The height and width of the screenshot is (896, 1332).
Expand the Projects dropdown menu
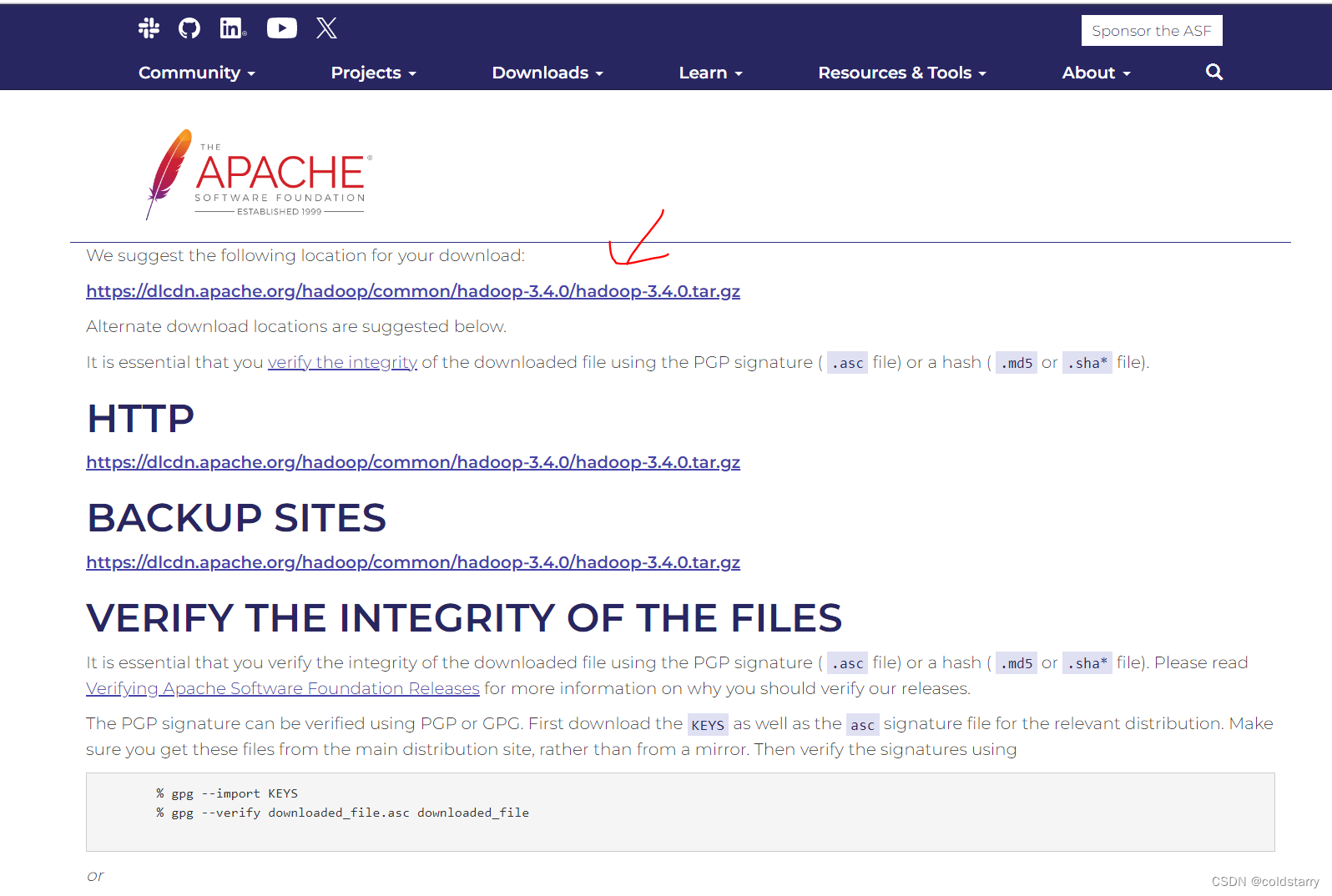373,73
